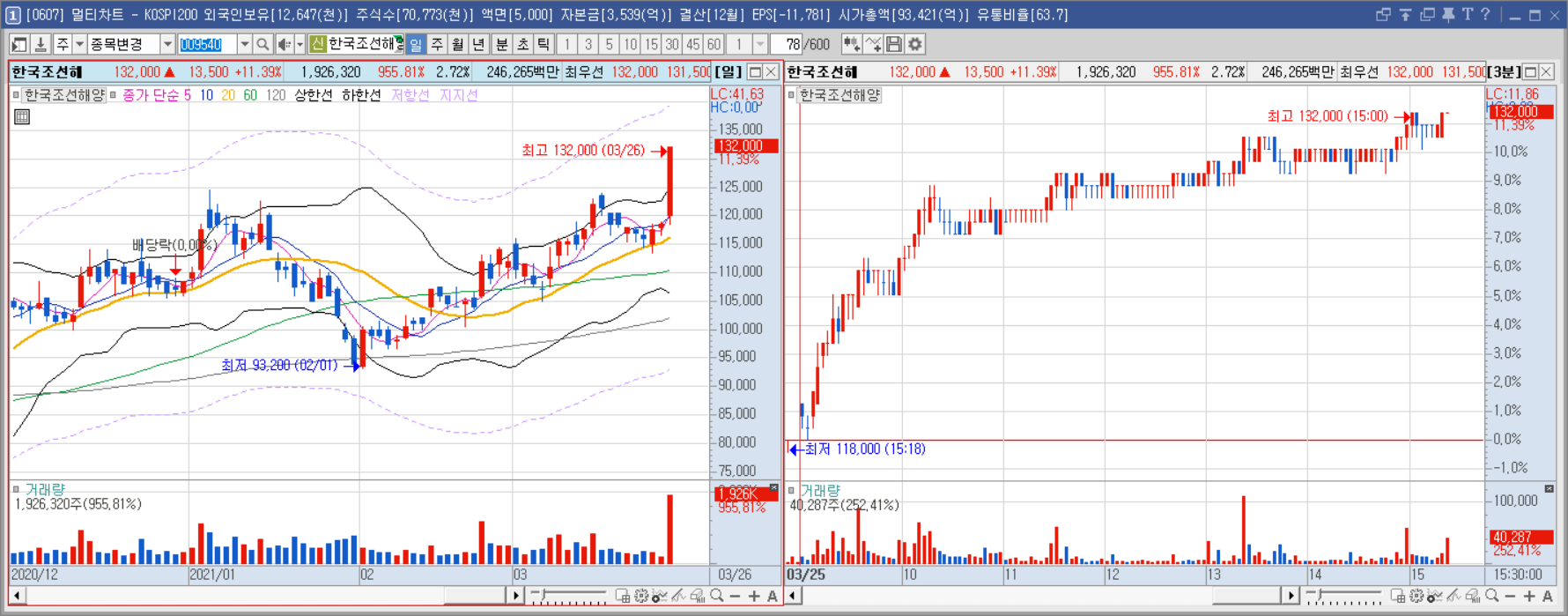The width and height of the screenshot is (1568, 616).
Task: Click the 최저 118,000 (15:18) annotation
Action: 865,449
